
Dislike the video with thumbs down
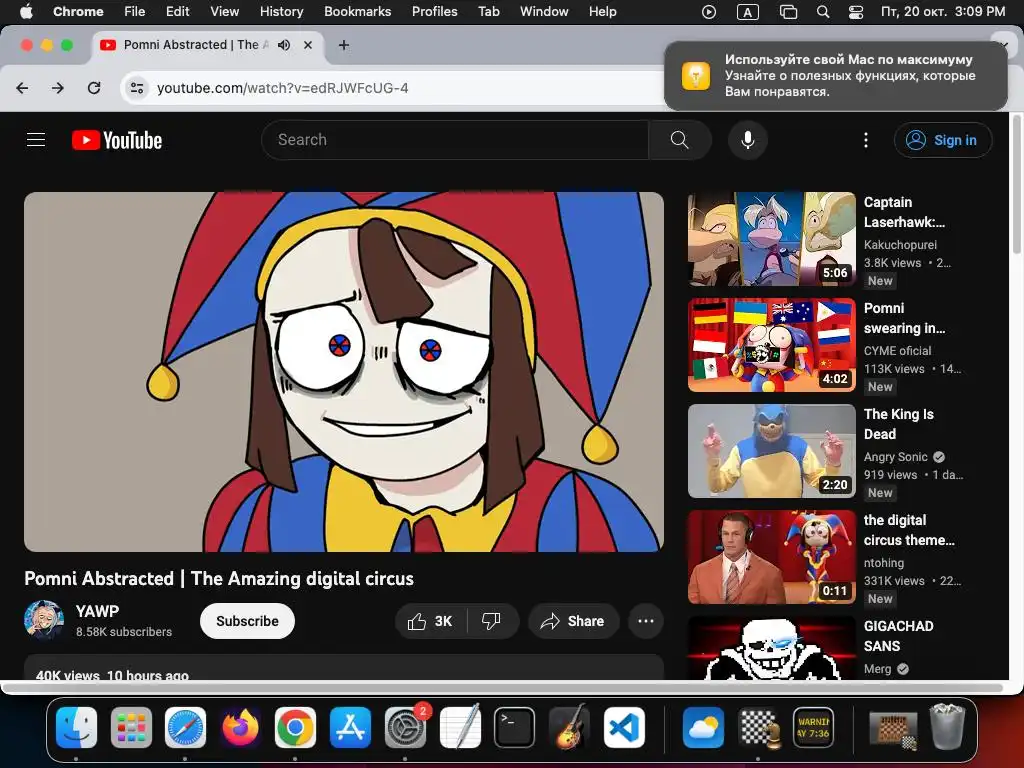pos(492,621)
